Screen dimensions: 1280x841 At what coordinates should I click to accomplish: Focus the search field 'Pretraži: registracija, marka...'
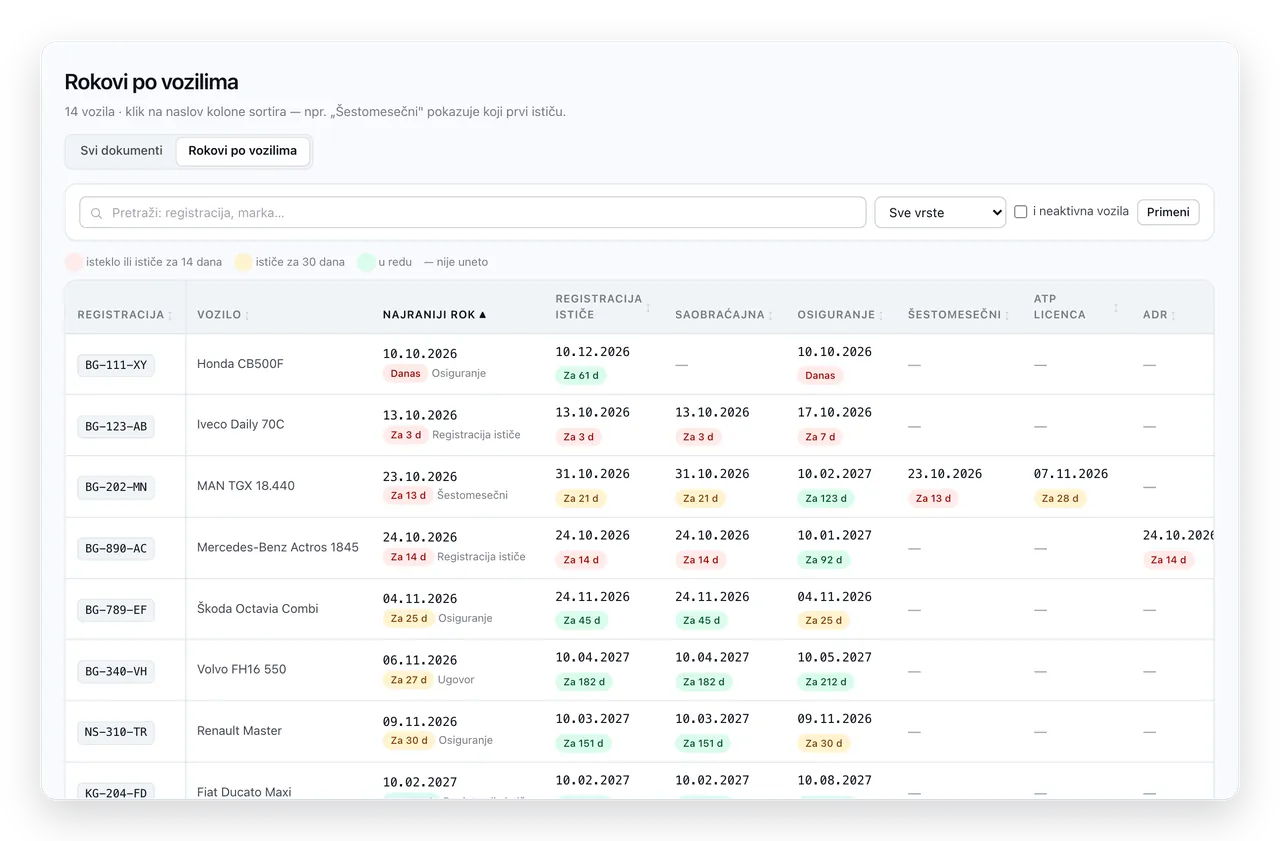pos(473,212)
